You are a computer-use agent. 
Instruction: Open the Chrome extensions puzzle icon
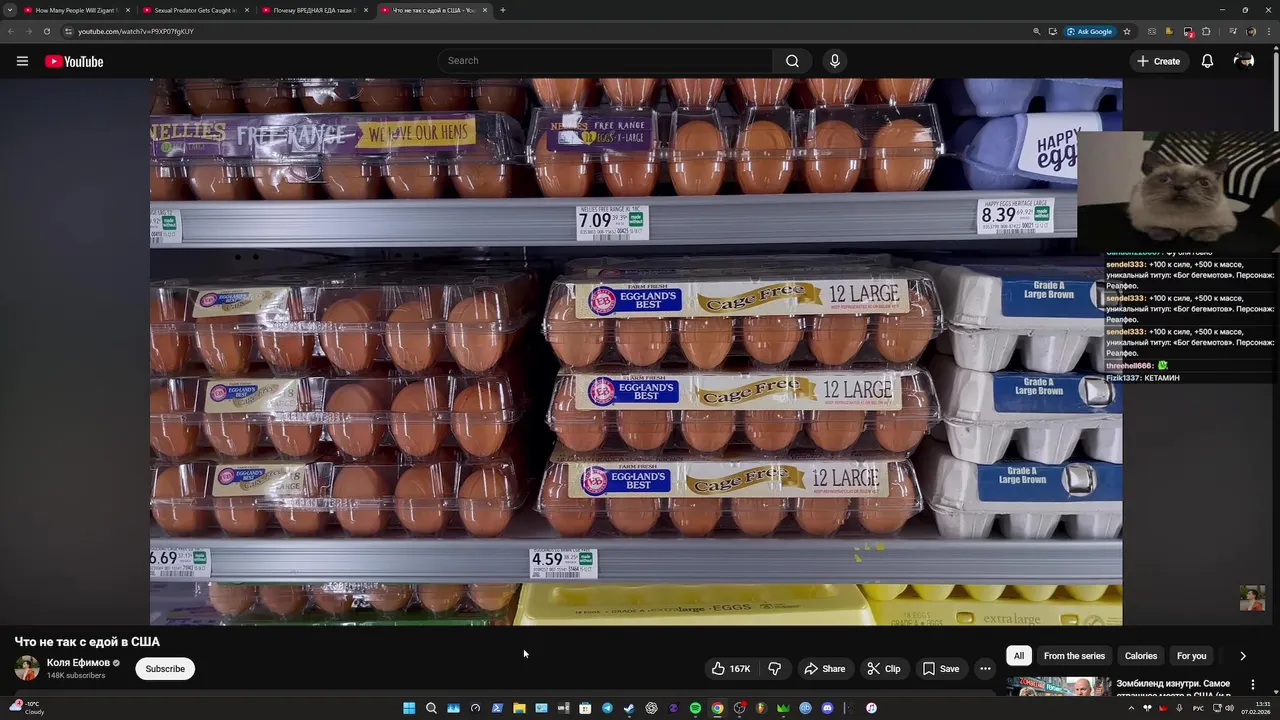point(1206,31)
